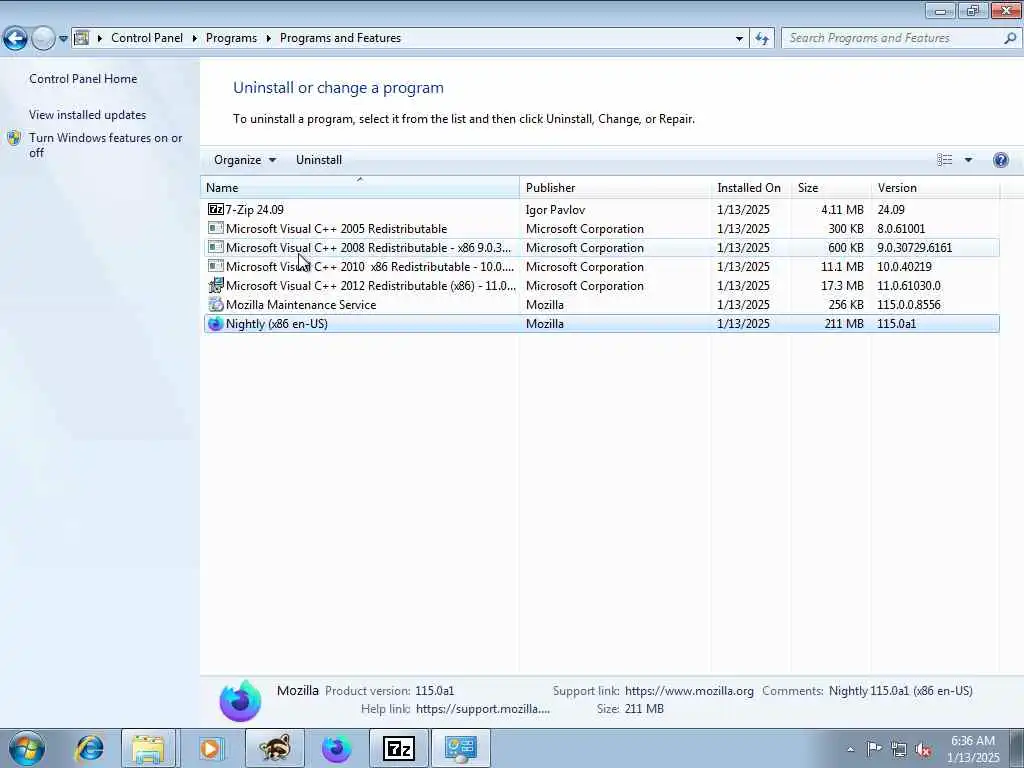Expand the arrow after Programs breadcrumb
Image resolution: width=1024 pixels, height=768 pixels.
coord(268,39)
